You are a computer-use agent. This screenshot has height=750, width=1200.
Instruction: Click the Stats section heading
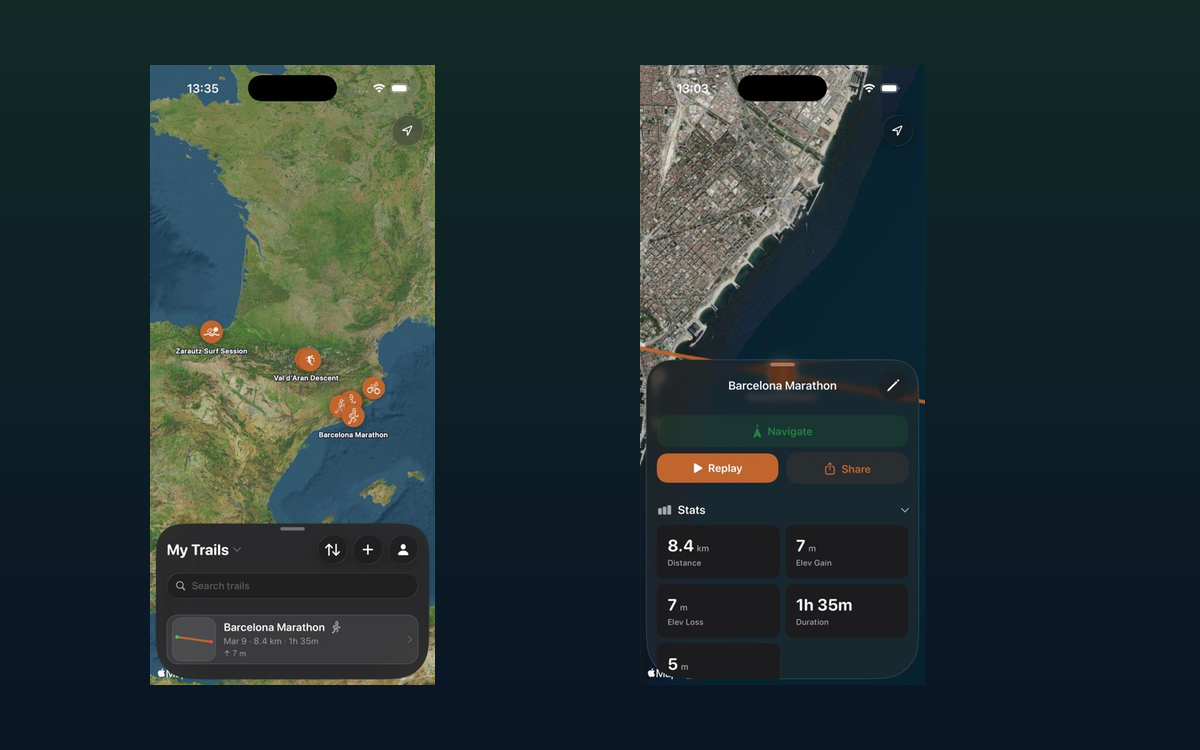click(691, 510)
